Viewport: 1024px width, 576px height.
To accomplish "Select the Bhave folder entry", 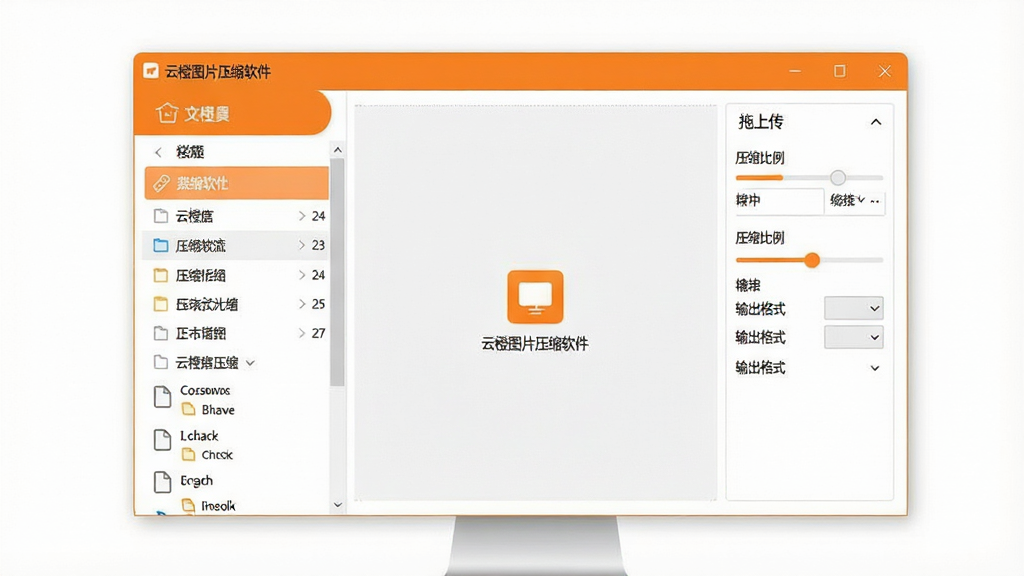I will pyautogui.click(x=218, y=409).
